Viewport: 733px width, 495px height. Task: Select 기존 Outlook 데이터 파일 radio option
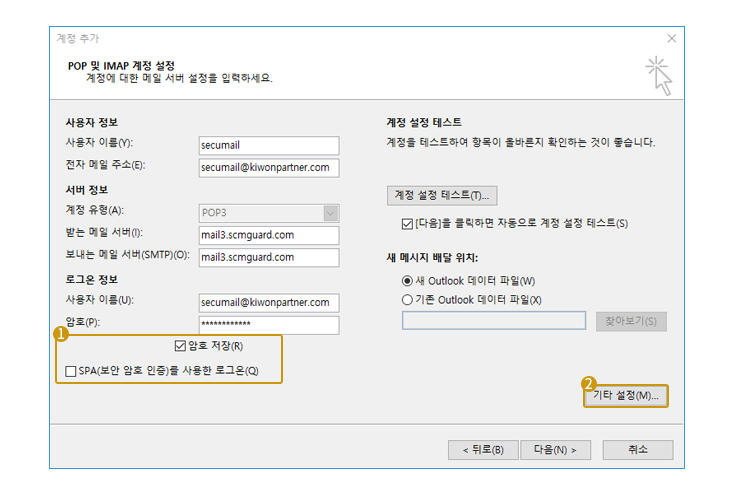coord(407,299)
